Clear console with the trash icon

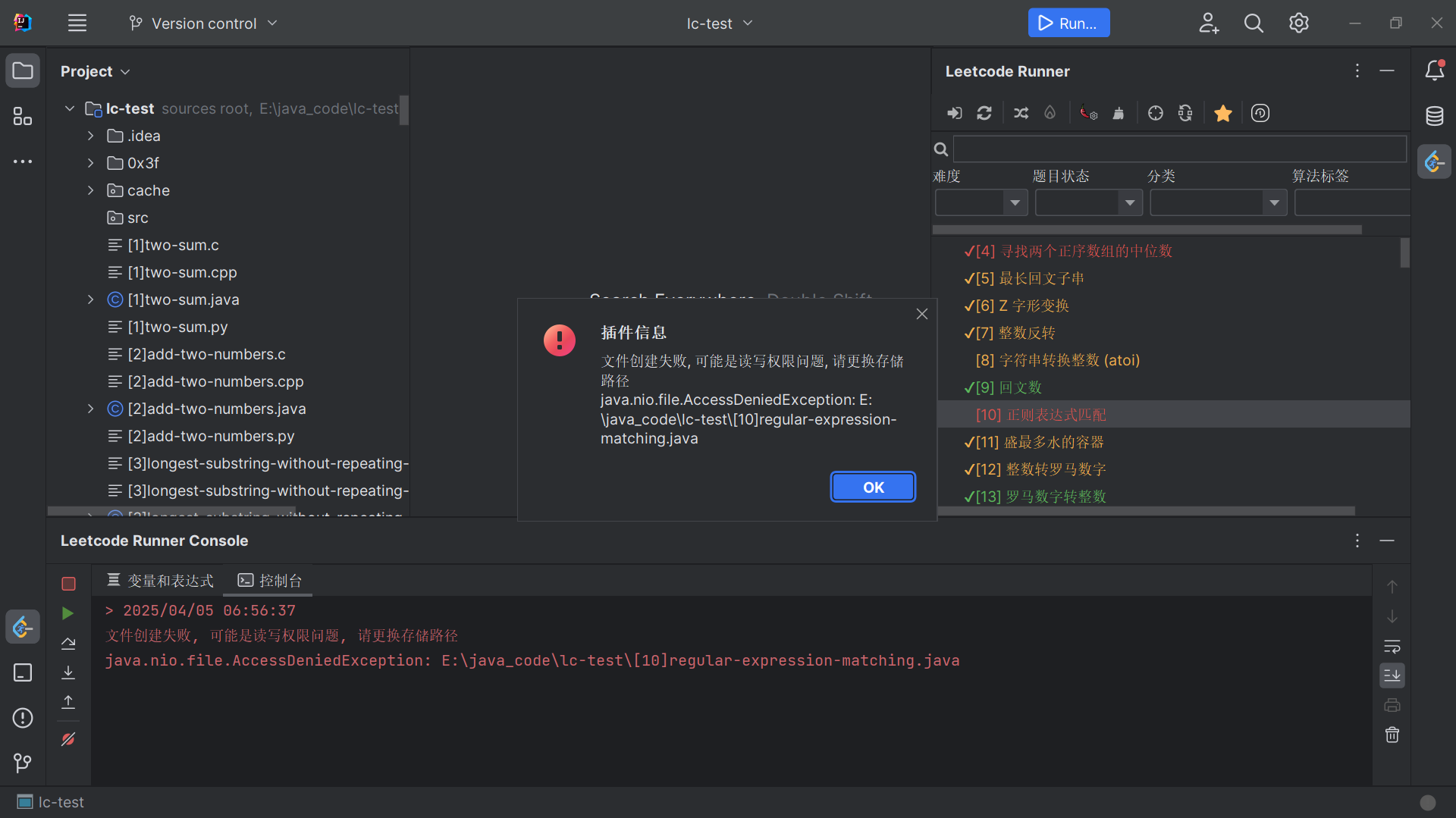1392,735
